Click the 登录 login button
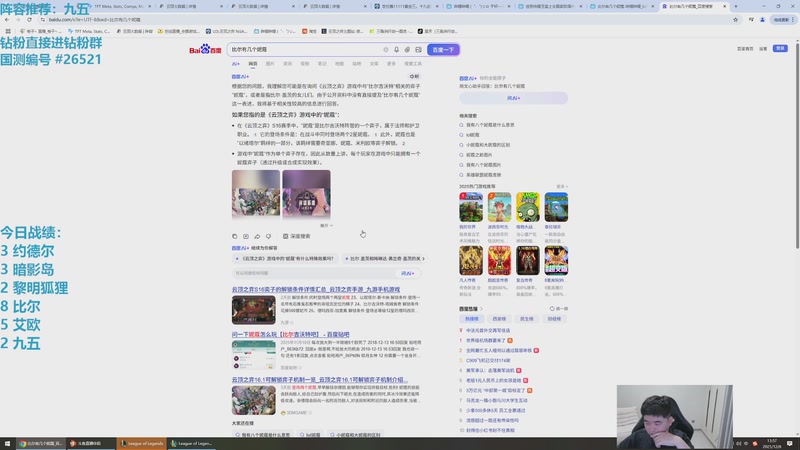 780,48
